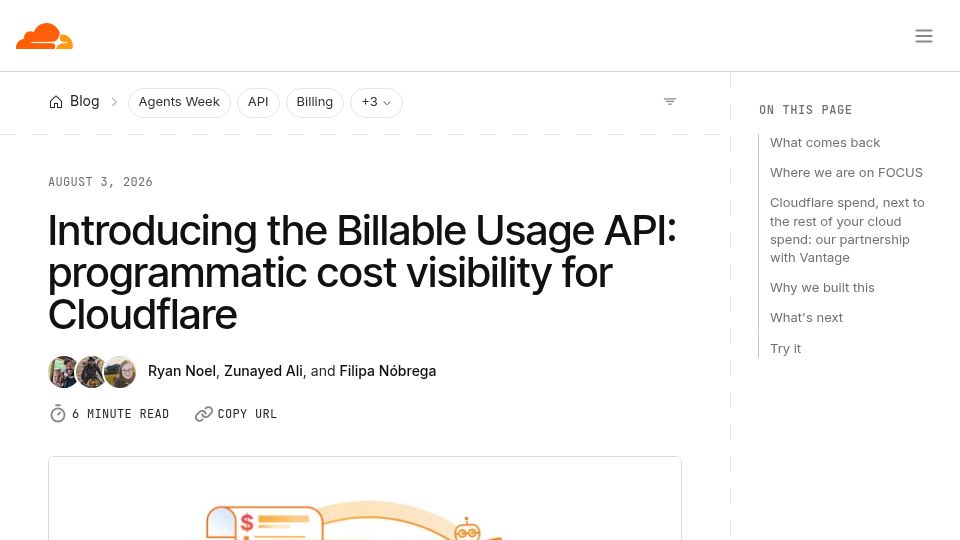Screen dimensions: 960x540
Task: Click the 6 MINUTE READ text
Action: pos(121,414)
